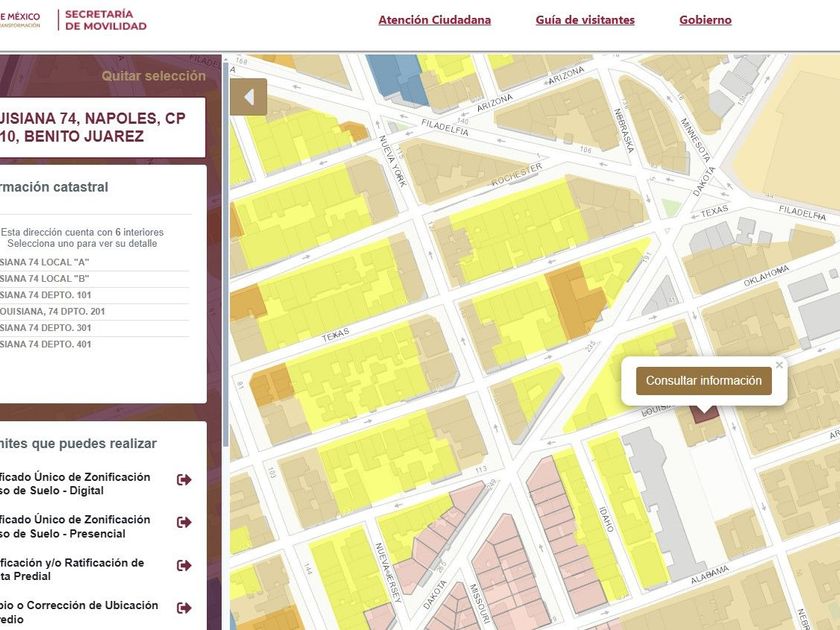Open the Atención Ciudadana menu
The width and height of the screenshot is (840, 630).
434,20
